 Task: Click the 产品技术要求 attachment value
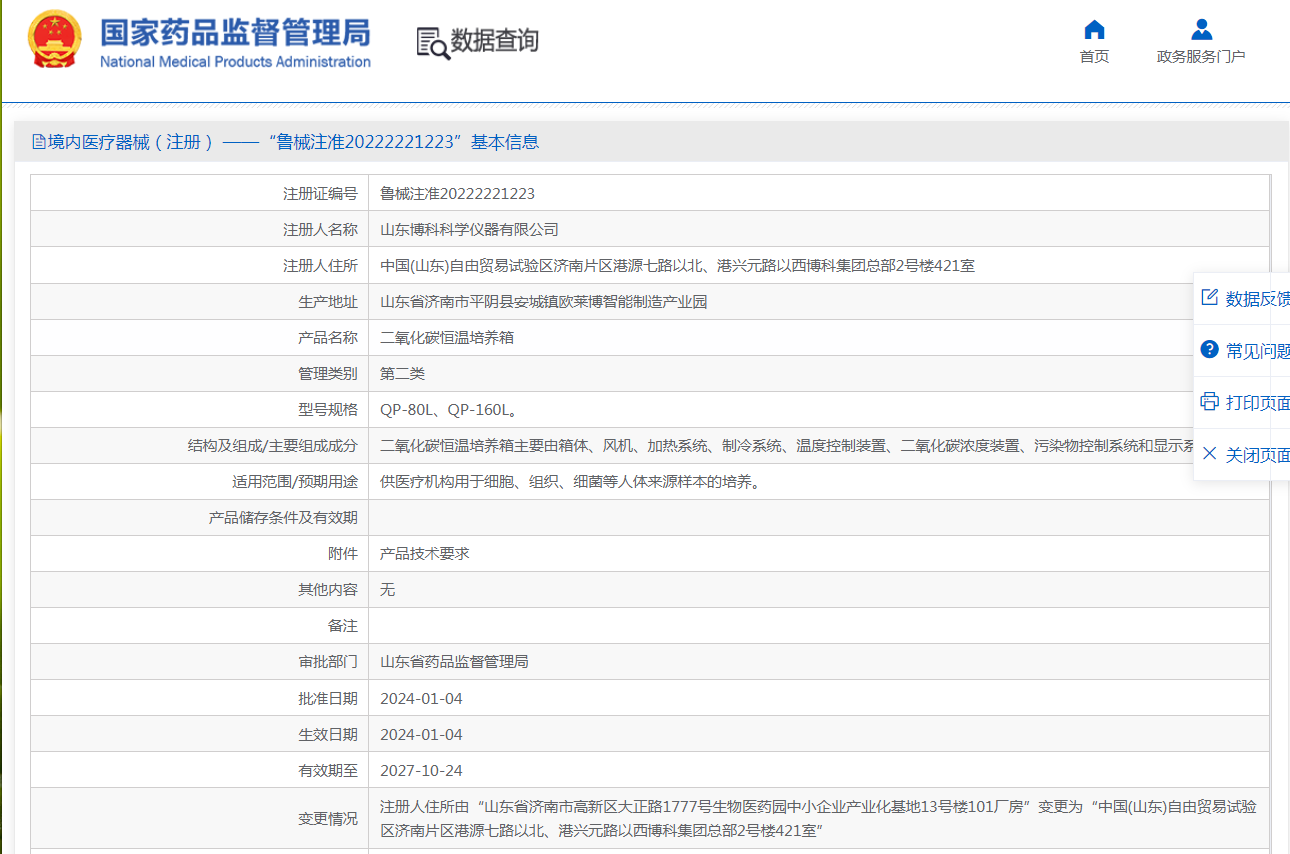coord(424,554)
